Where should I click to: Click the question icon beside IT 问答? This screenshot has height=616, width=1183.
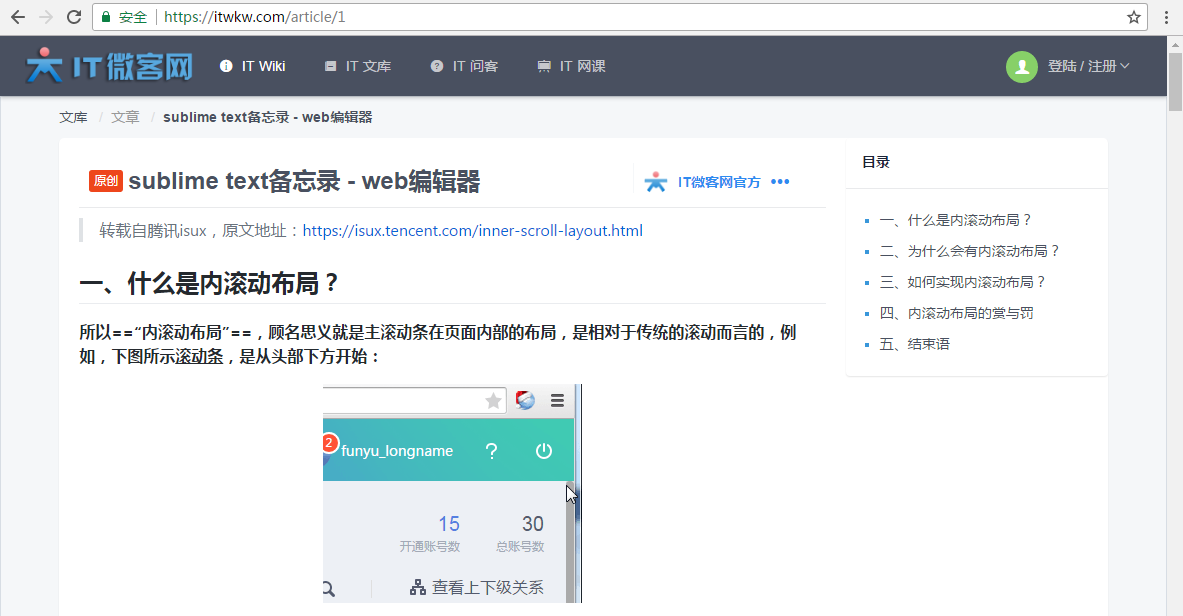pos(437,66)
